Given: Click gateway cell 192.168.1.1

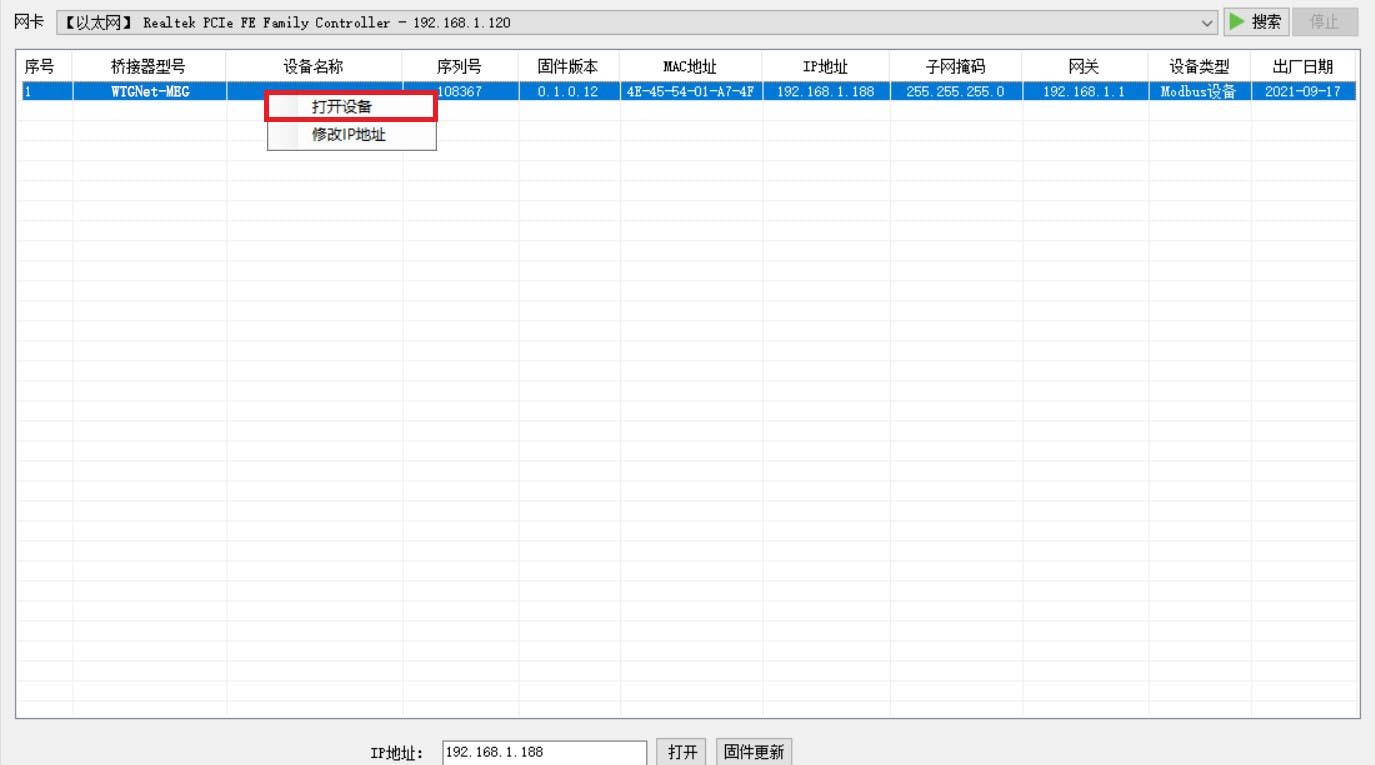Looking at the screenshot, I should pos(1084,92).
